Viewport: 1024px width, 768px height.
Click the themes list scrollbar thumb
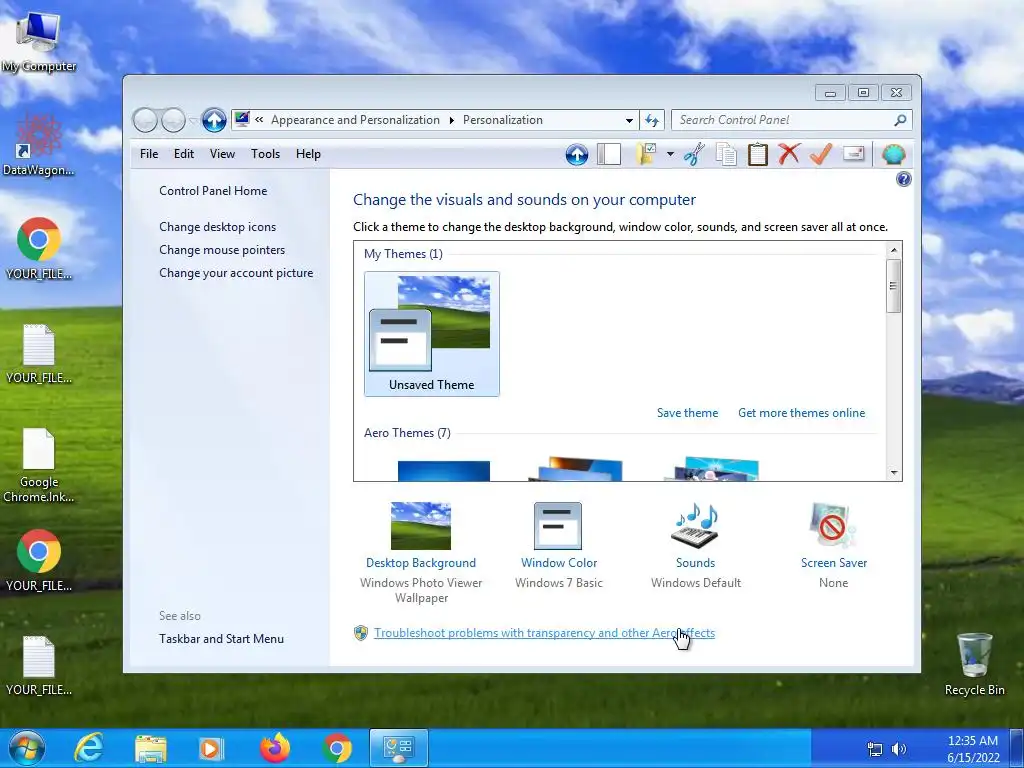point(893,286)
